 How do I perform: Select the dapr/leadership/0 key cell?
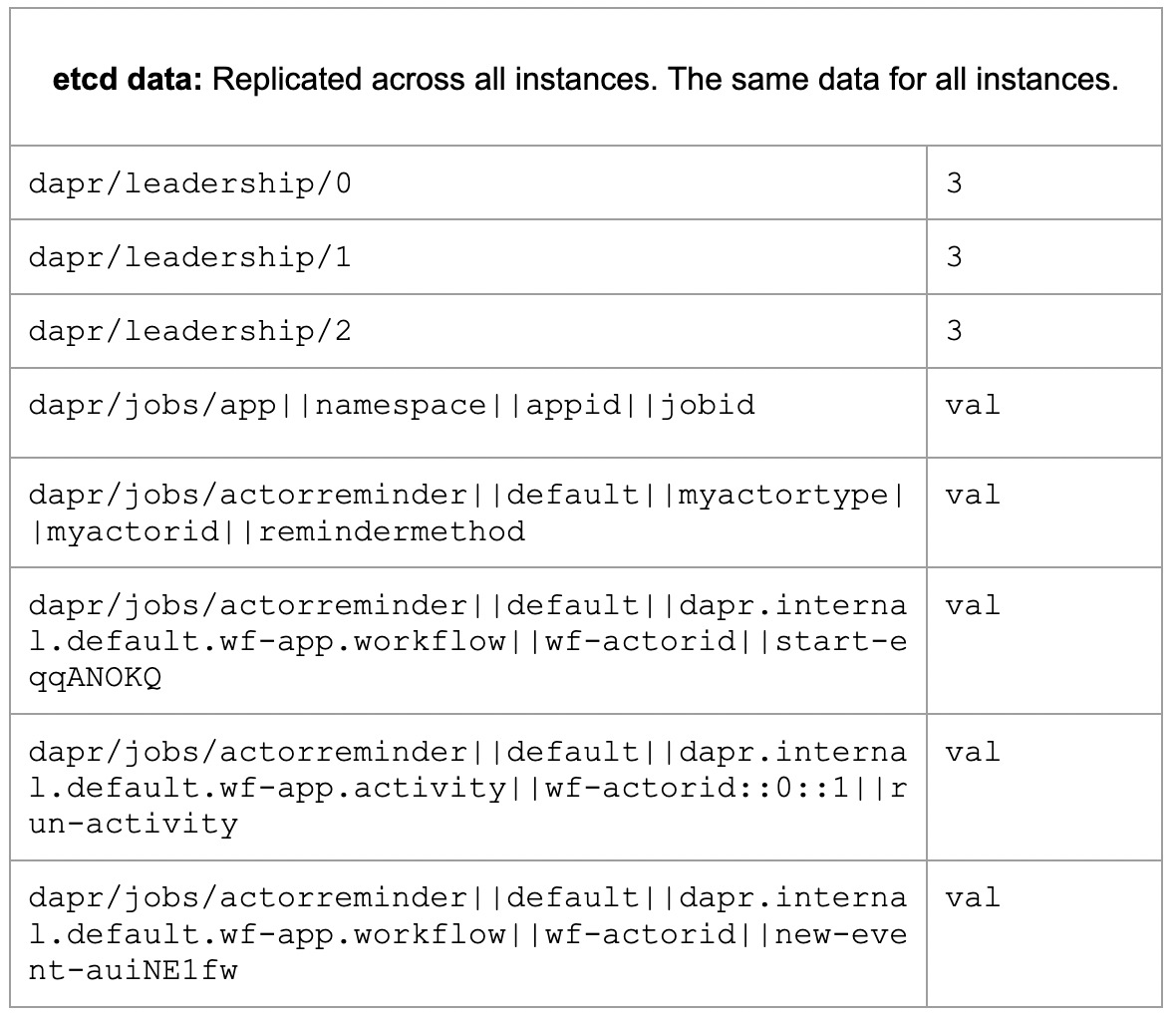[x=190, y=184]
